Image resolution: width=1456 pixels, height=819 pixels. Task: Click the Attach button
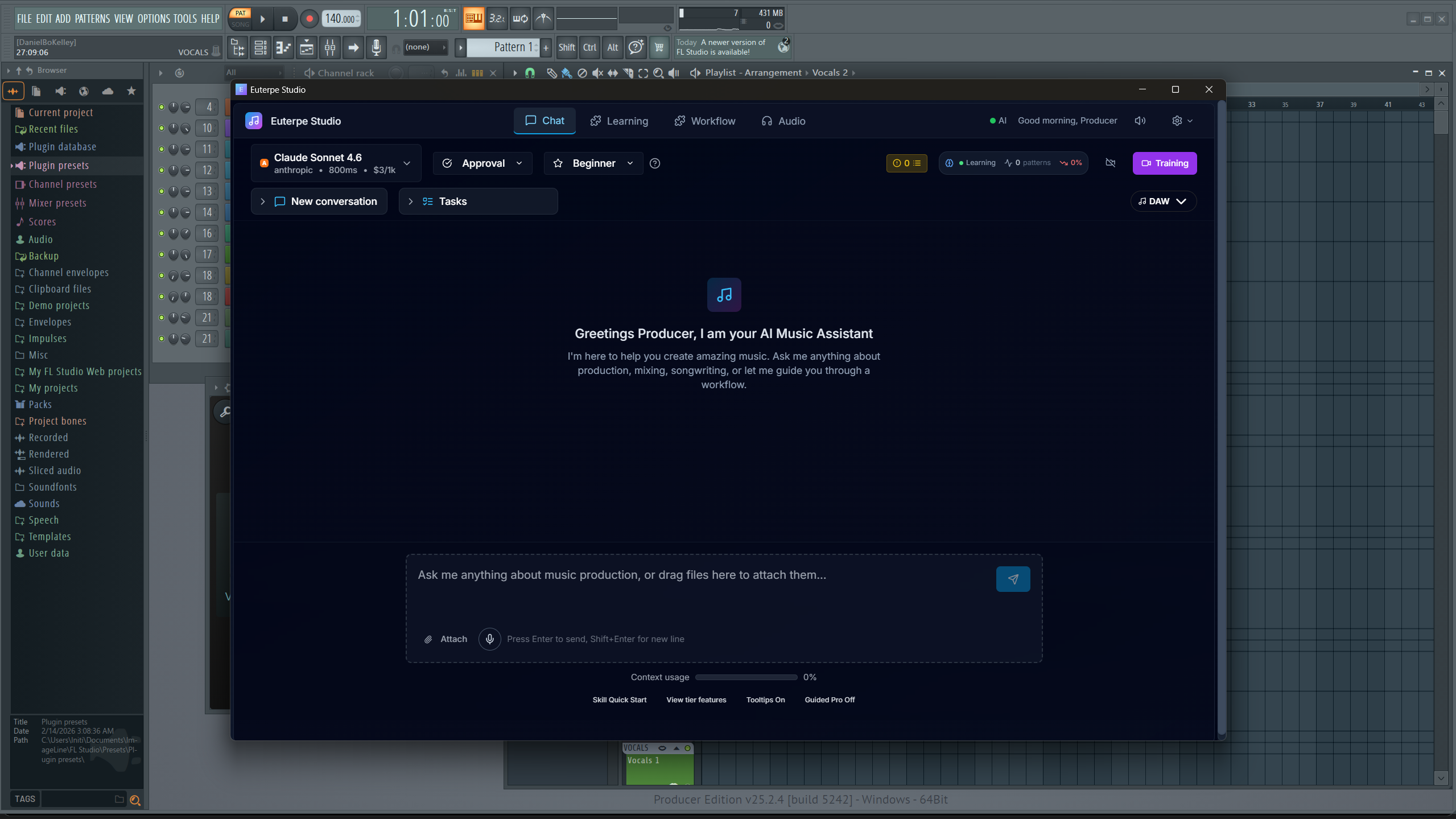(x=446, y=639)
